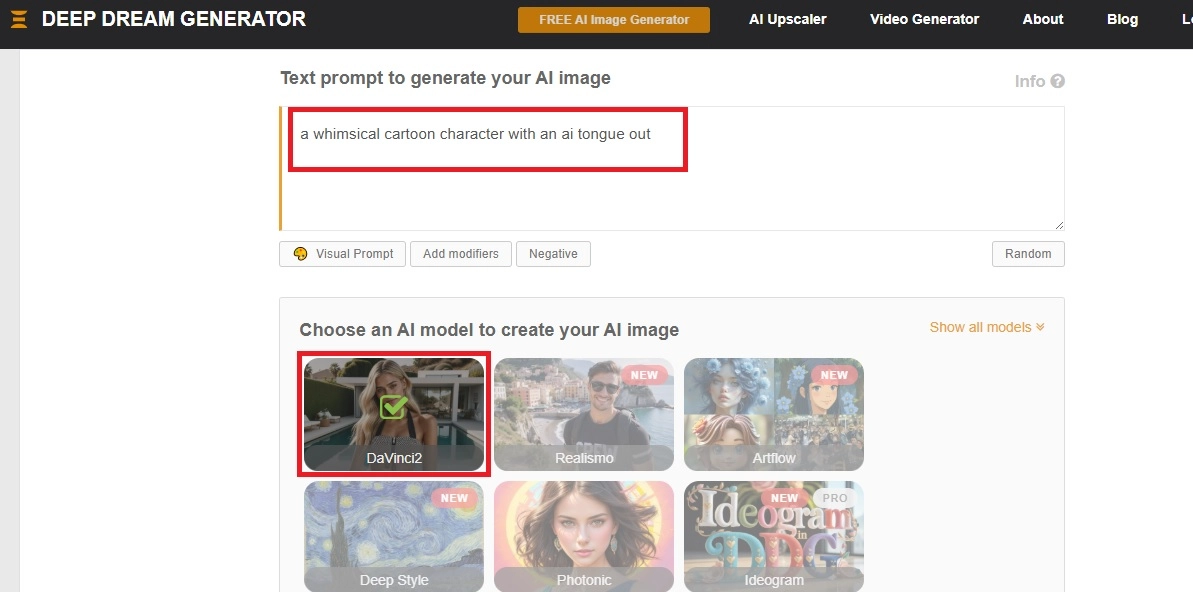Open the About page
The height and width of the screenshot is (592, 1193).
click(x=1042, y=20)
